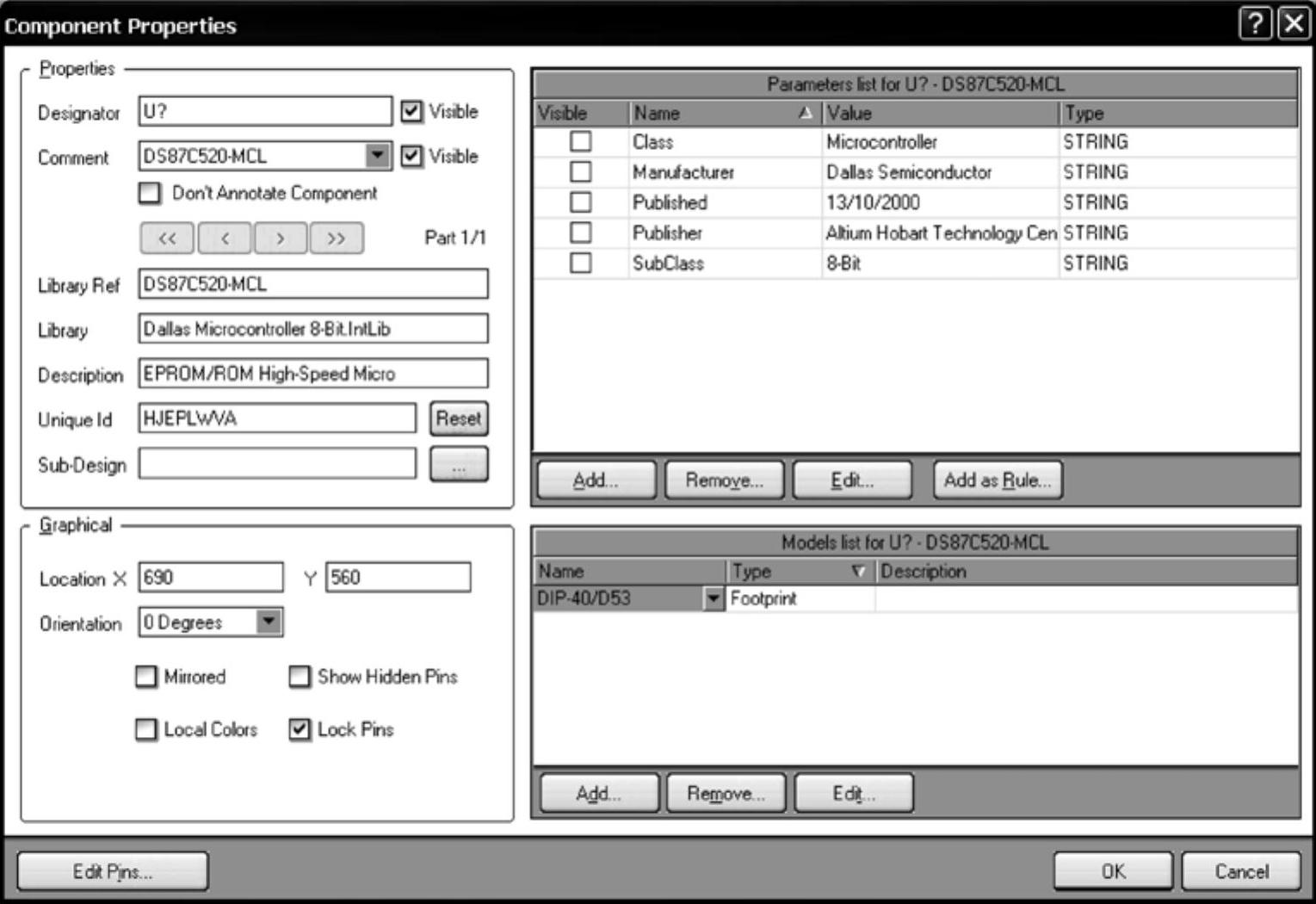Click the Library field

(x=313, y=329)
